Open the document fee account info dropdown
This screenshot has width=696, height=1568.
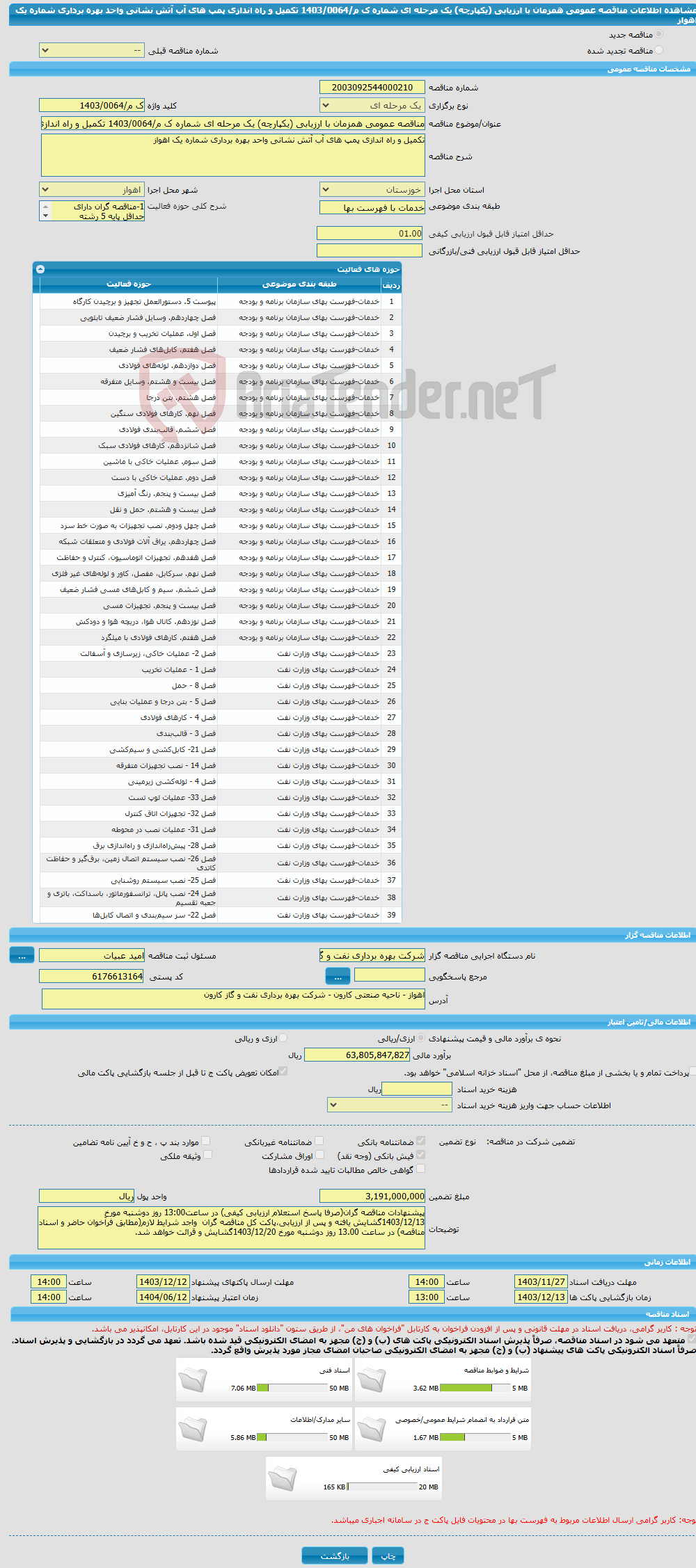click(390, 1105)
